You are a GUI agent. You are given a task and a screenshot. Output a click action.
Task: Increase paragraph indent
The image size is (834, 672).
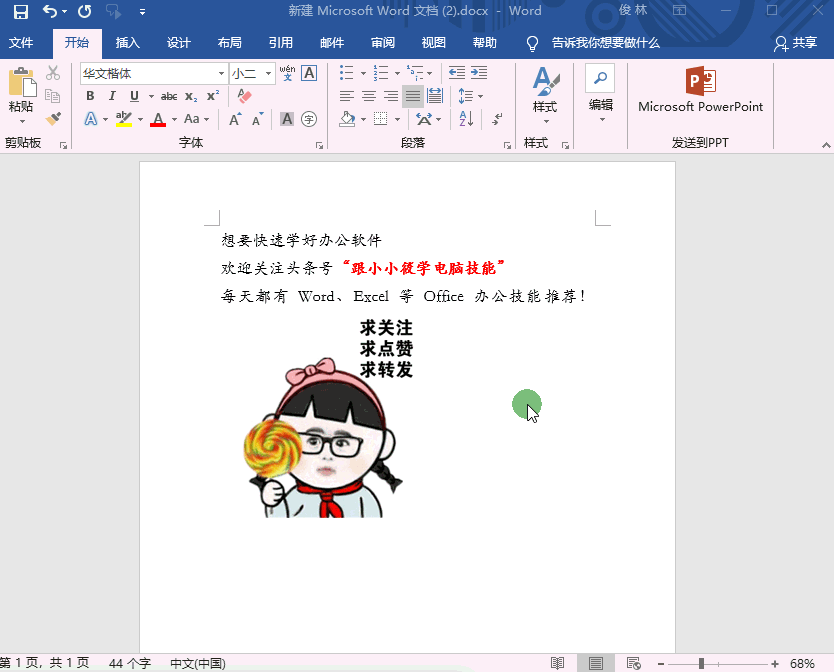480,72
